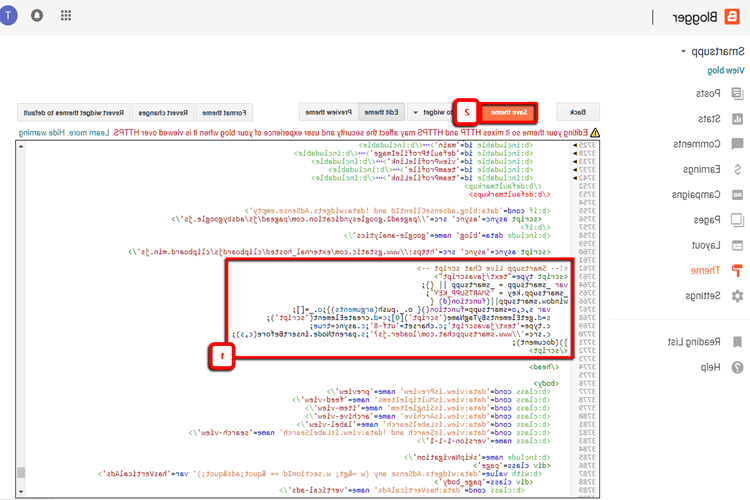
Task: Click the Back button
Action: coord(578,112)
